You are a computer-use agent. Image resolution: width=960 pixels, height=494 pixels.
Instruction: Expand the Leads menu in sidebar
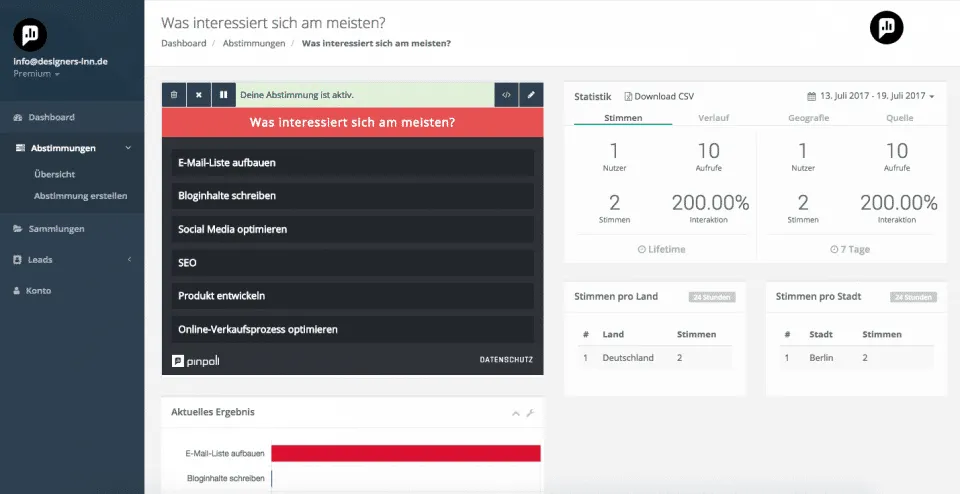click(x=72, y=260)
